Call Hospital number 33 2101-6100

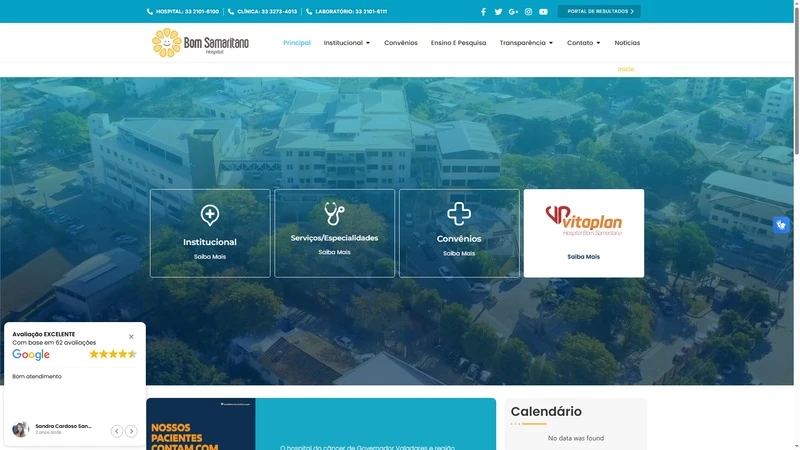[187, 11]
